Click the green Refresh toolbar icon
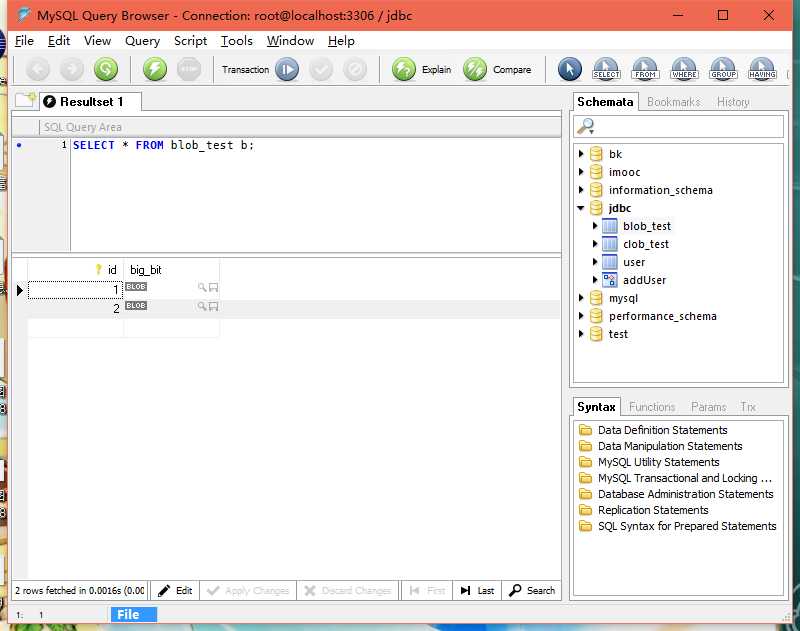Viewport: 800px width, 631px height. tap(106, 69)
